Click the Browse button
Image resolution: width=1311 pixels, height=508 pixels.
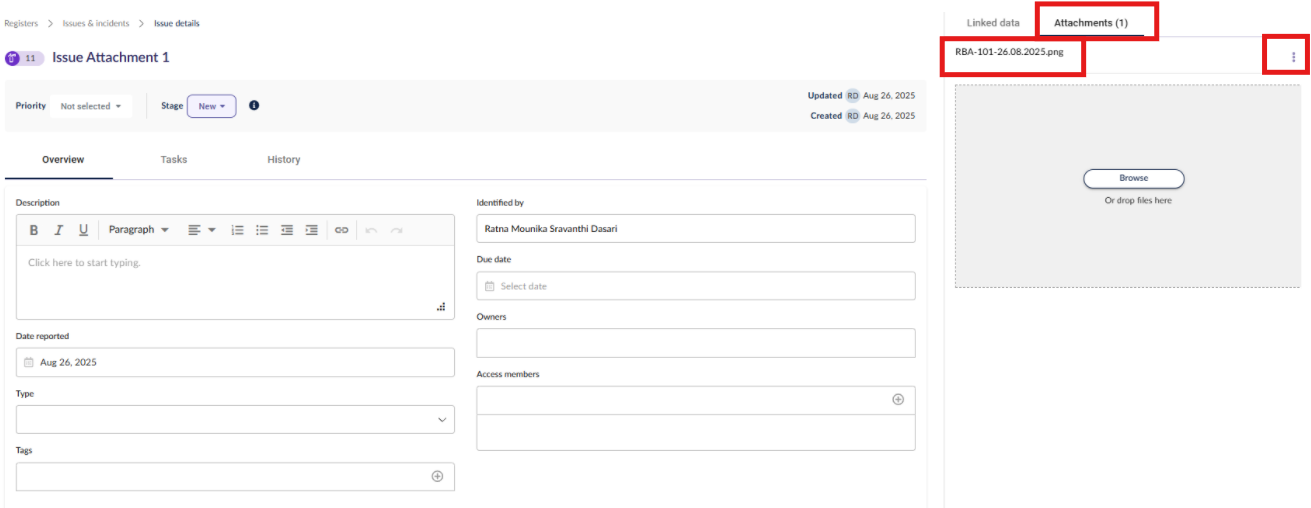coord(1134,178)
